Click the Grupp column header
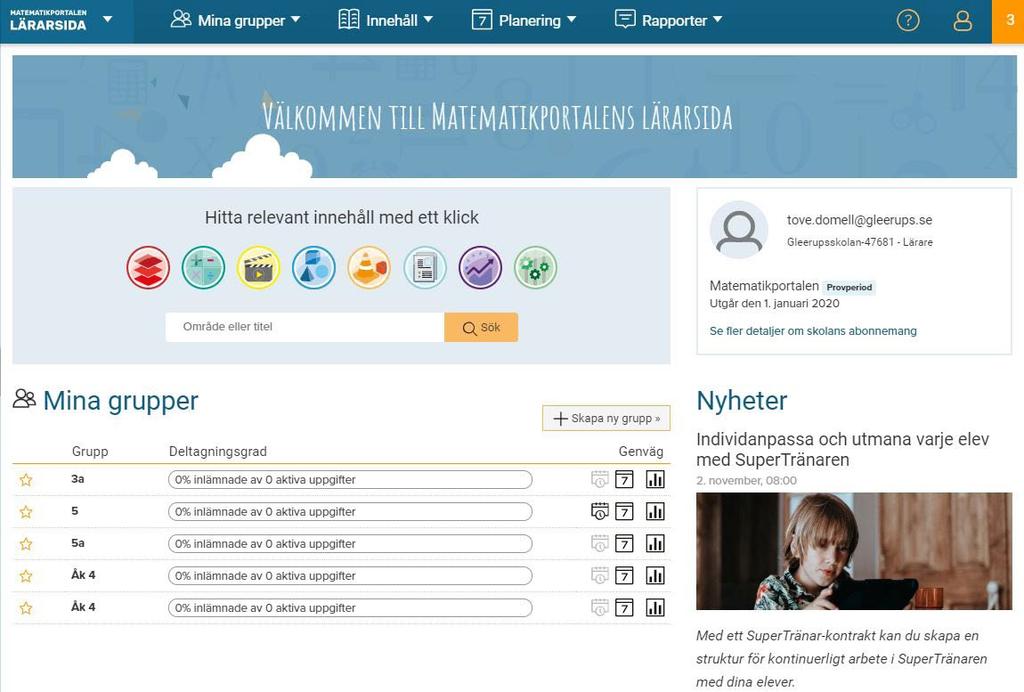This screenshot has height=692, width=1024. pos(90,451)
